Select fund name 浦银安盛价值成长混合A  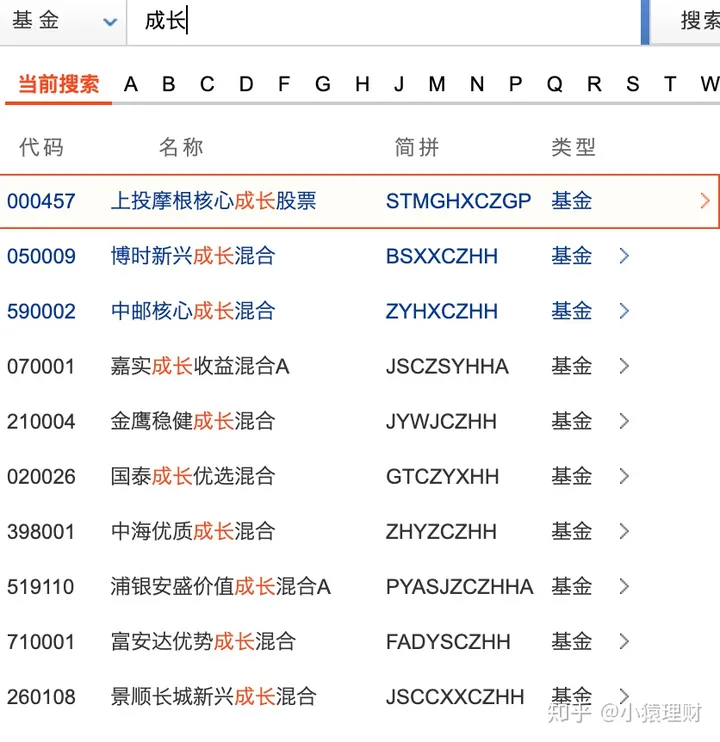click(x=220, y=586)
